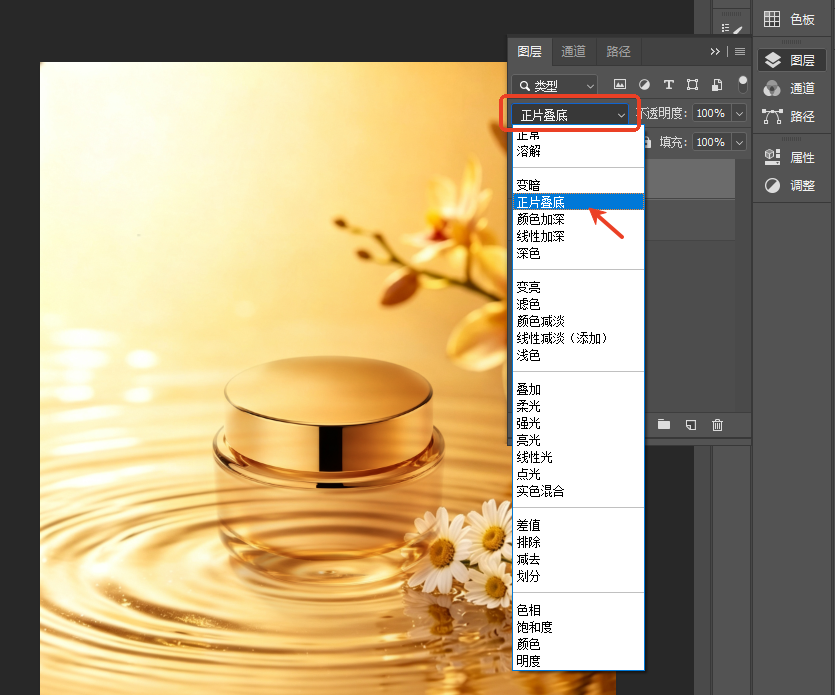Filter layers by adjustment layer icon
This screenshot has height=695, width=835.
pyautogui.click(x=644, y=85)
